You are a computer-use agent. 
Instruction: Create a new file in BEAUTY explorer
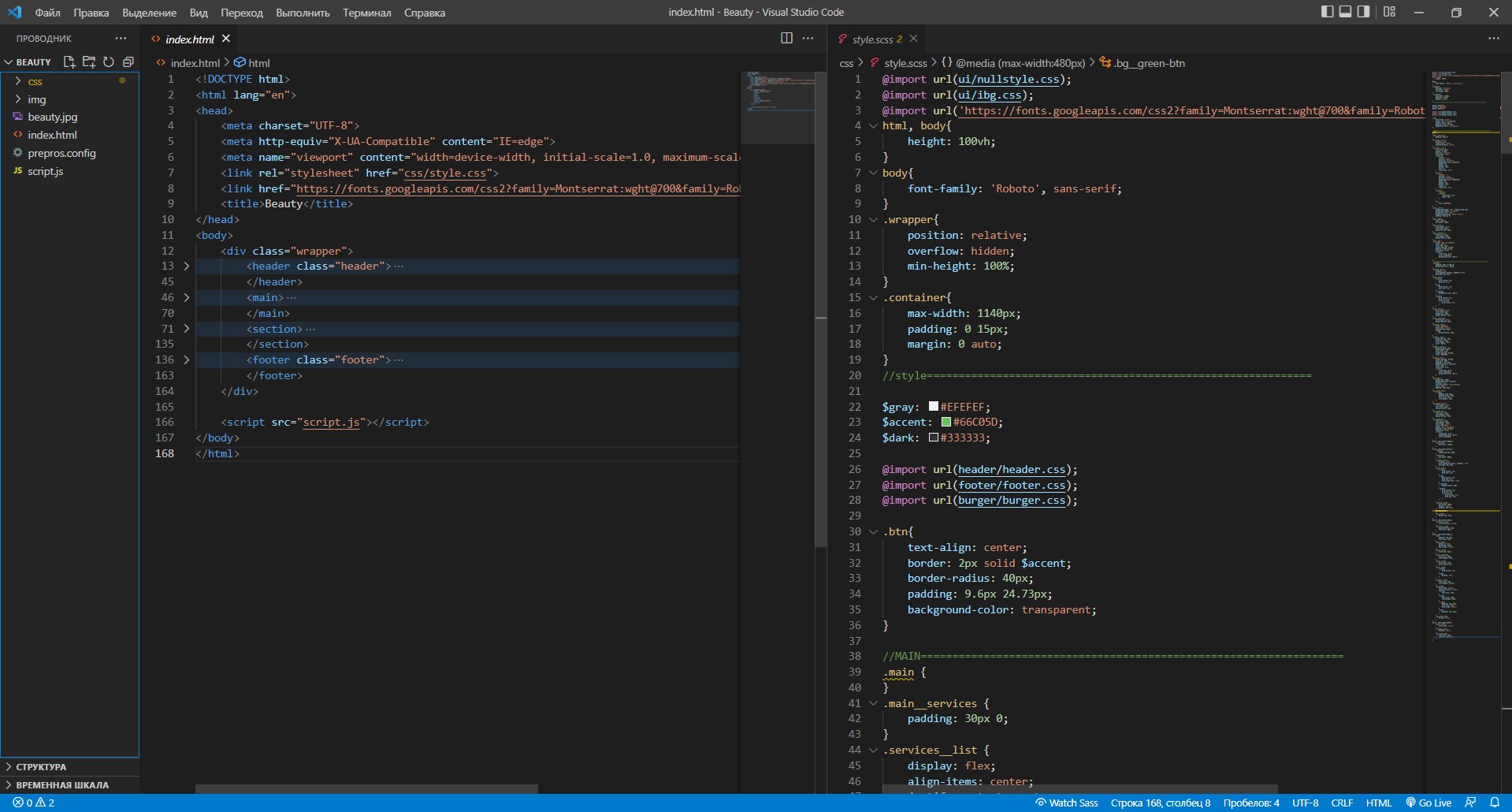[x=69, y=61]
